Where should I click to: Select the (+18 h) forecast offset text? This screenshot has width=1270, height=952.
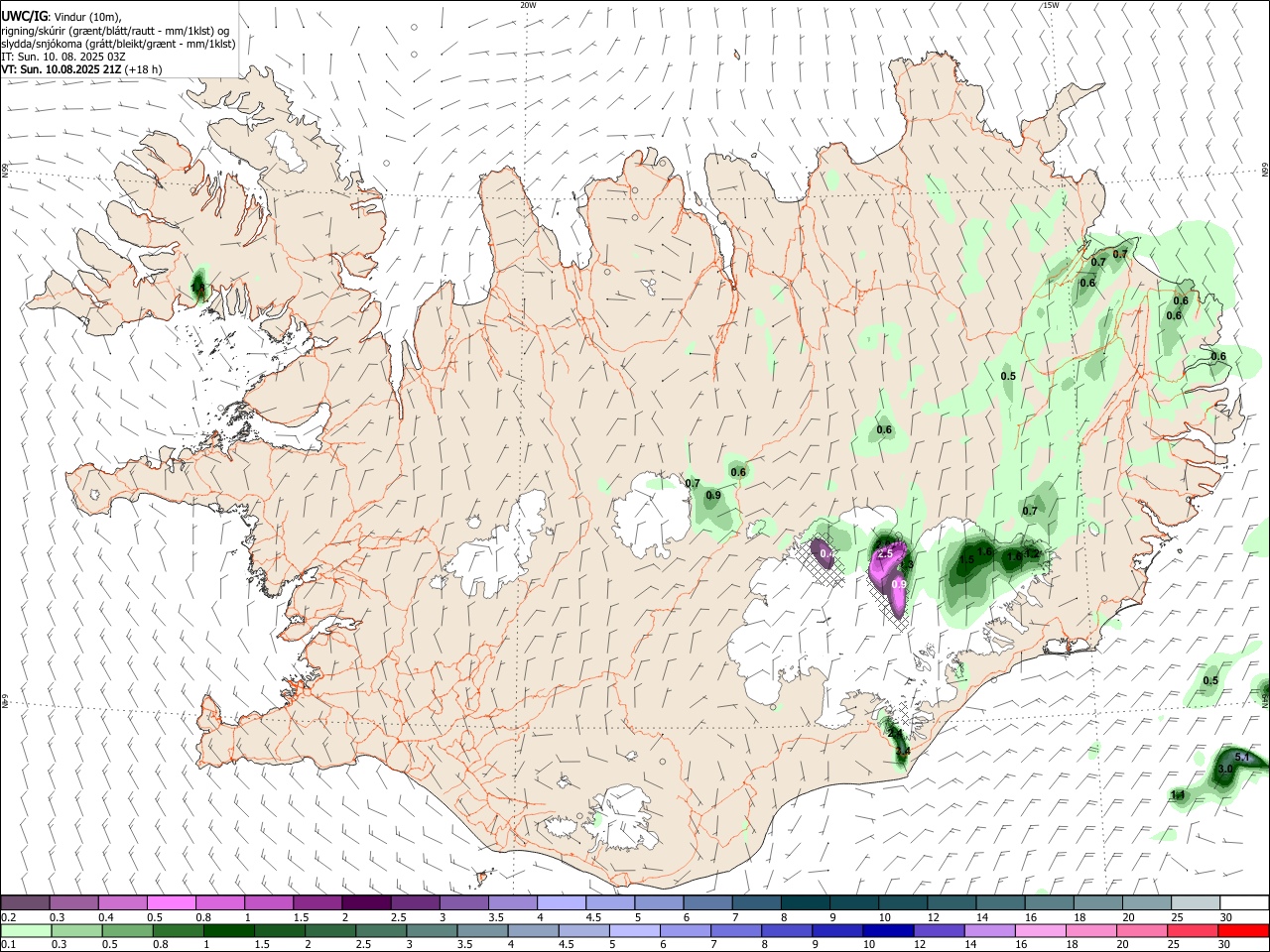[143, 69]
